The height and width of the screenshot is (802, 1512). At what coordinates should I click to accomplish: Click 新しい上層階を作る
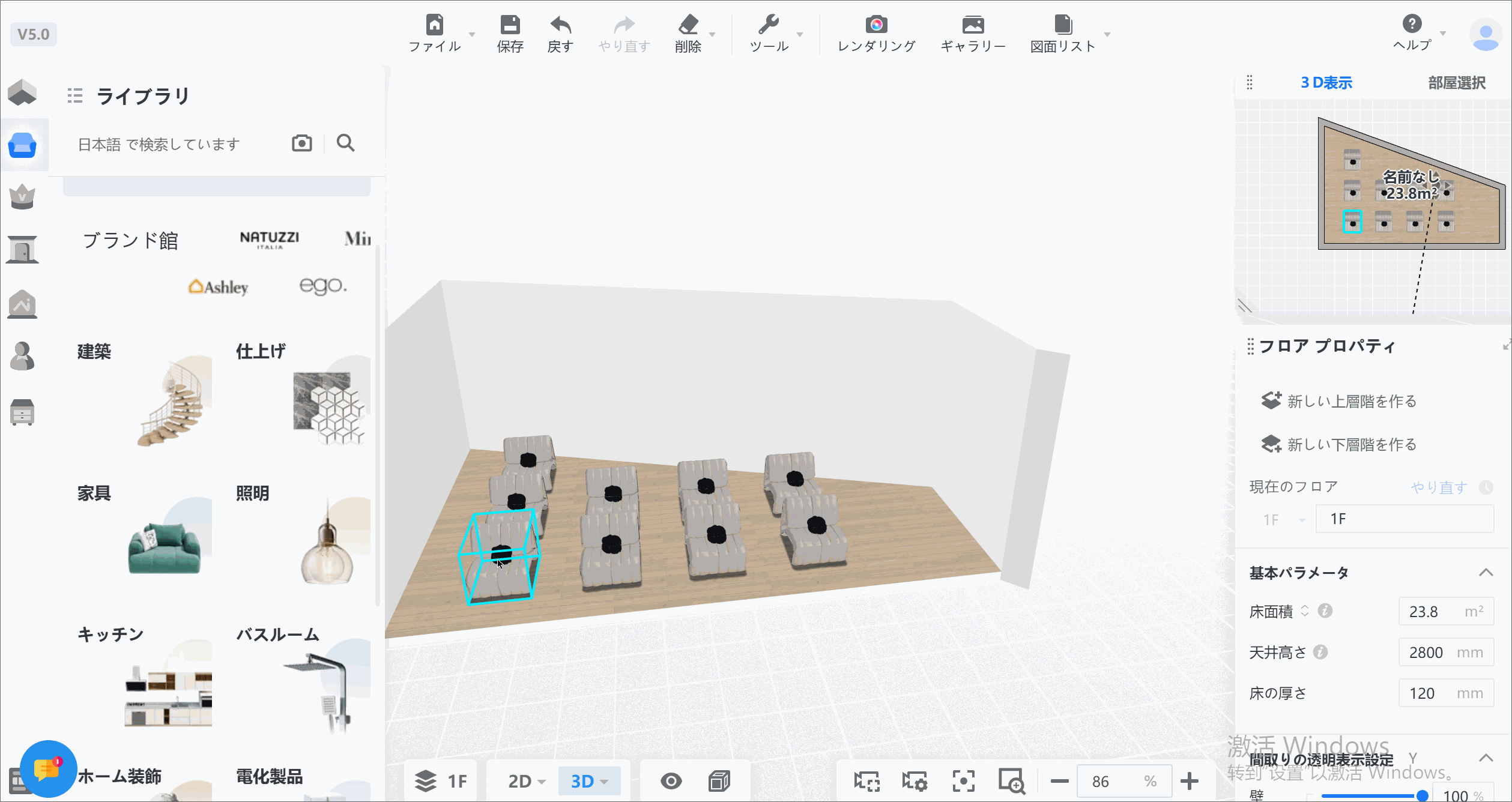(x=1339, y=400)
